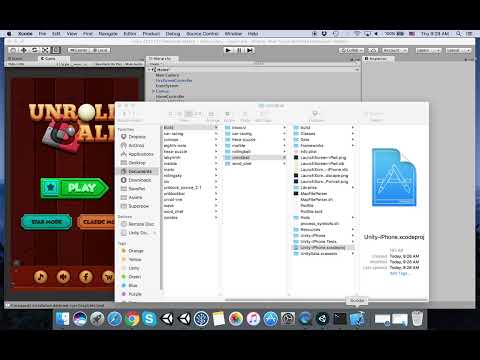Open Finder Arrange dropdown
This screenshot has height=360, width=480.
pyautogui.click(x=212, y=114)
